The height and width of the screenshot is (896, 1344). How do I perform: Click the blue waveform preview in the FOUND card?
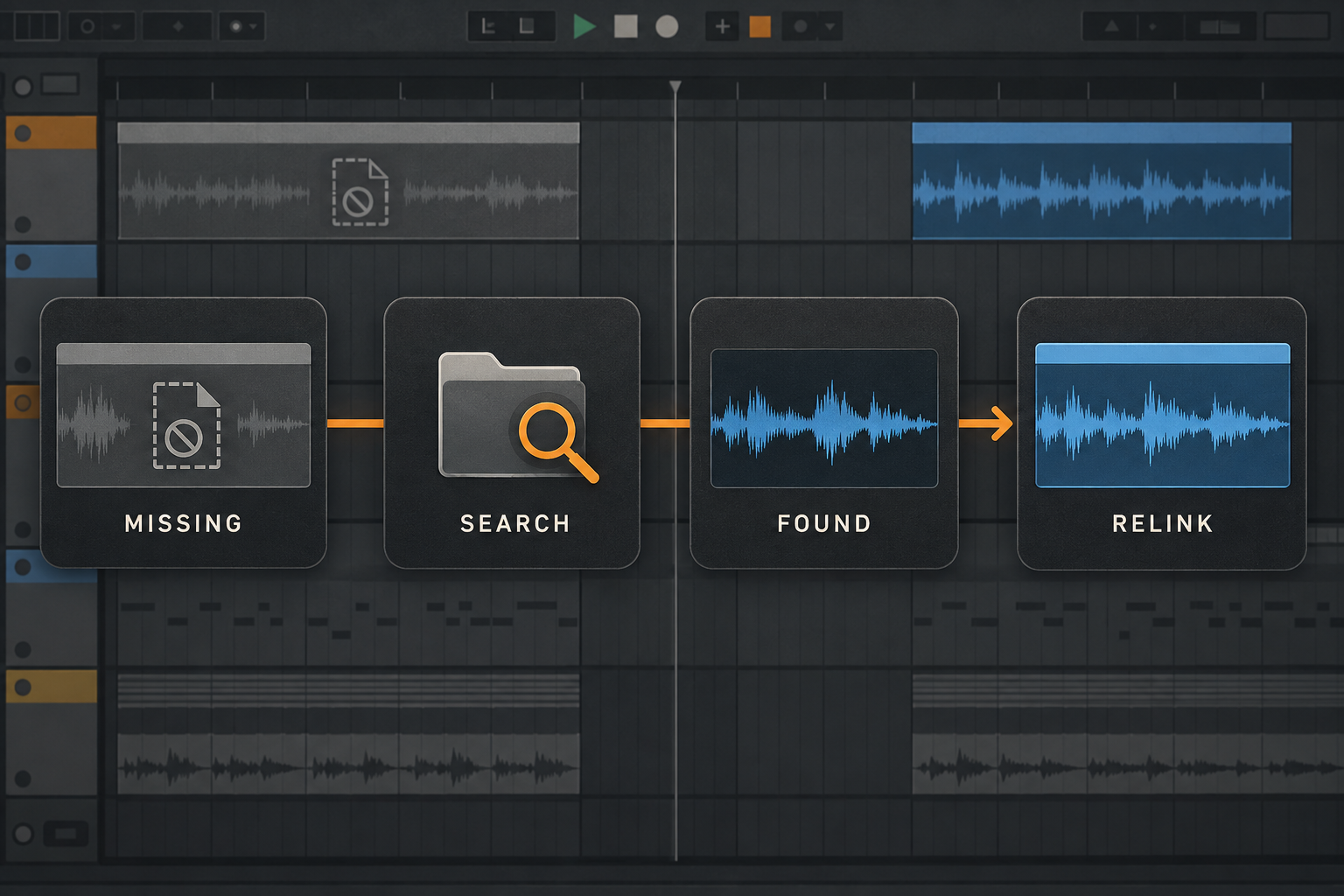pos(824,418)
